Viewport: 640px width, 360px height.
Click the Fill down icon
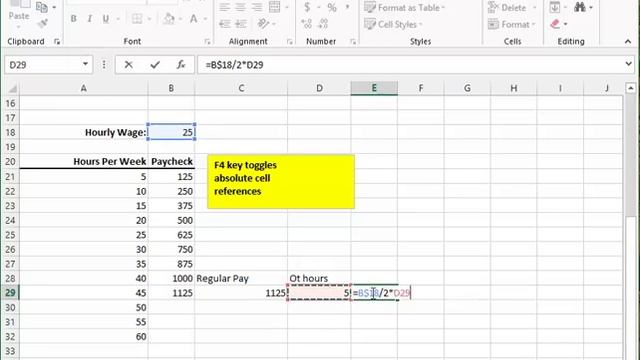[x=555, y=7]
